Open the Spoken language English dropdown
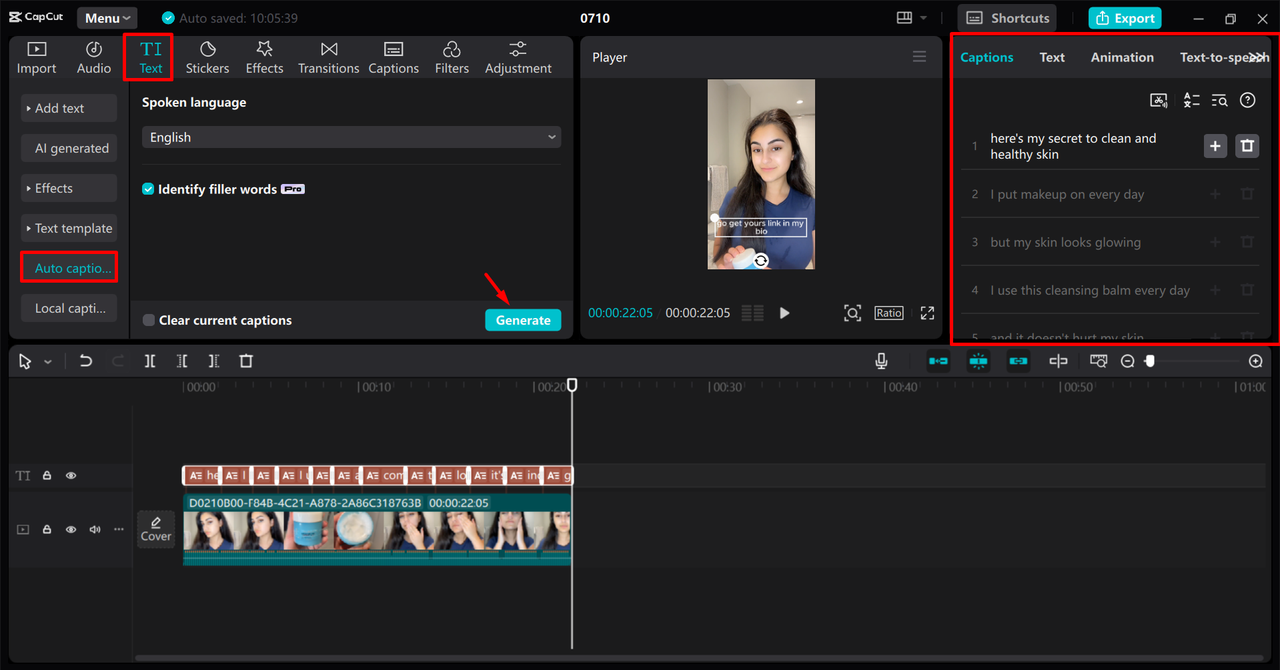This screenshot has height=670, width=1280. [x=351, y=137]
